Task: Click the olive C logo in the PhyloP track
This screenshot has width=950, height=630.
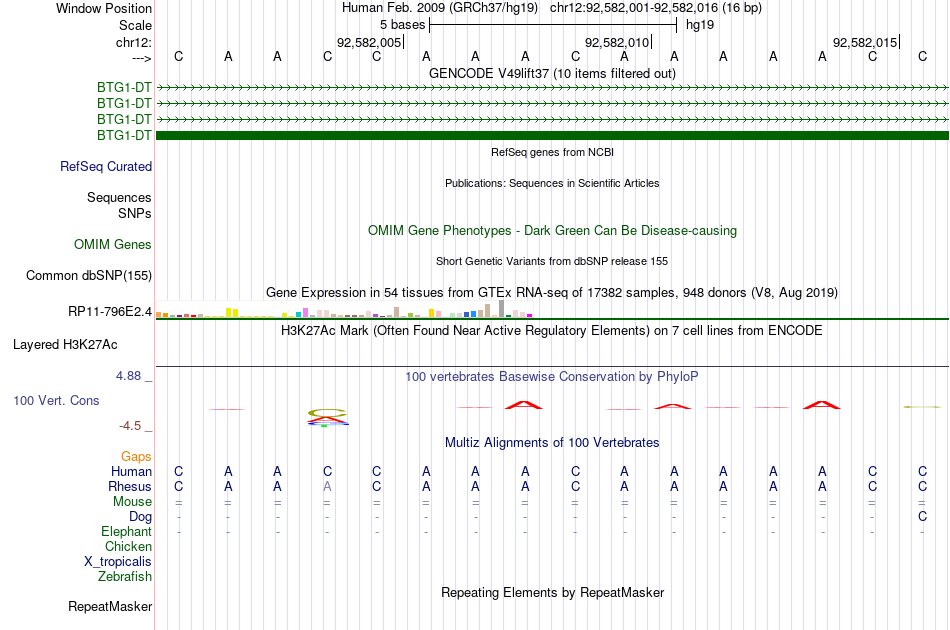Action: pyautogui.click(x=327, y=413)
